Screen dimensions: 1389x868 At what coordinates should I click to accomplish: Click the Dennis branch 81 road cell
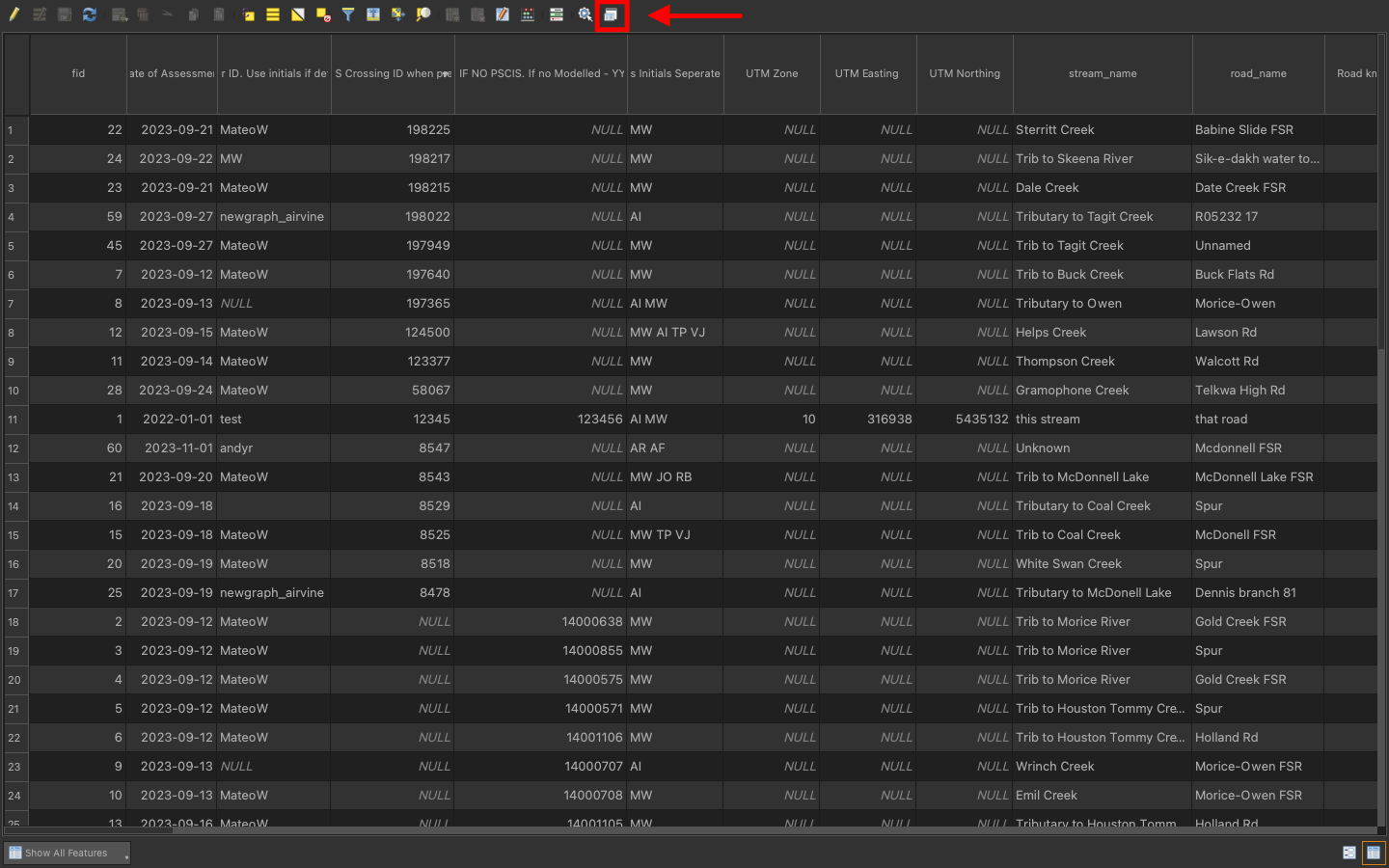(x=1259, y=593)
